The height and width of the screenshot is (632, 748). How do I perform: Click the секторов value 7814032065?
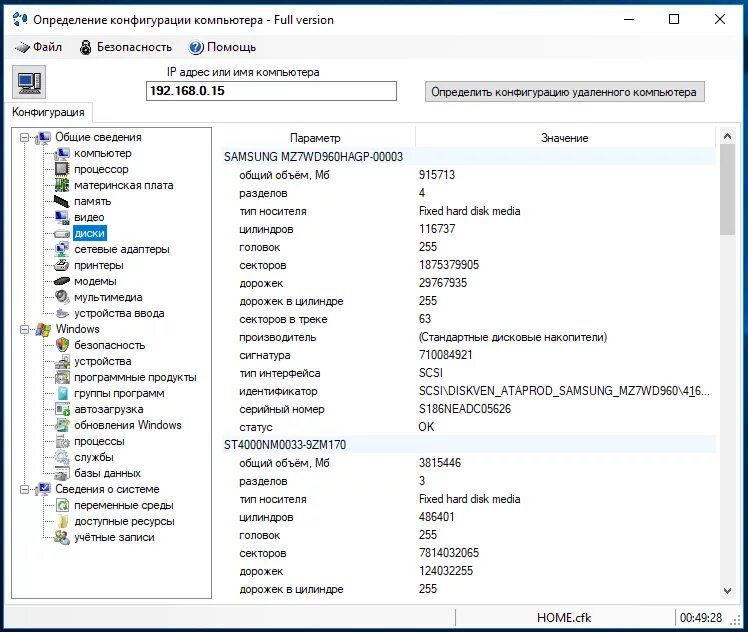point(449,553)
